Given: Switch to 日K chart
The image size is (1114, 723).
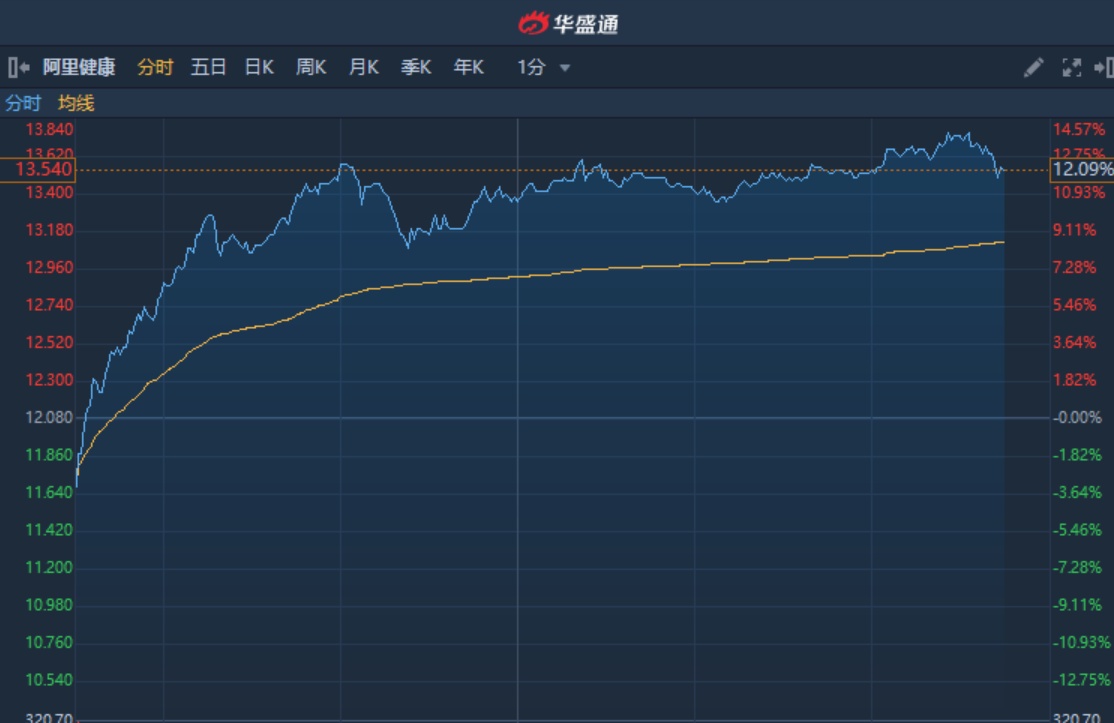Looking at the screenshot, I should tap(259, 68).
